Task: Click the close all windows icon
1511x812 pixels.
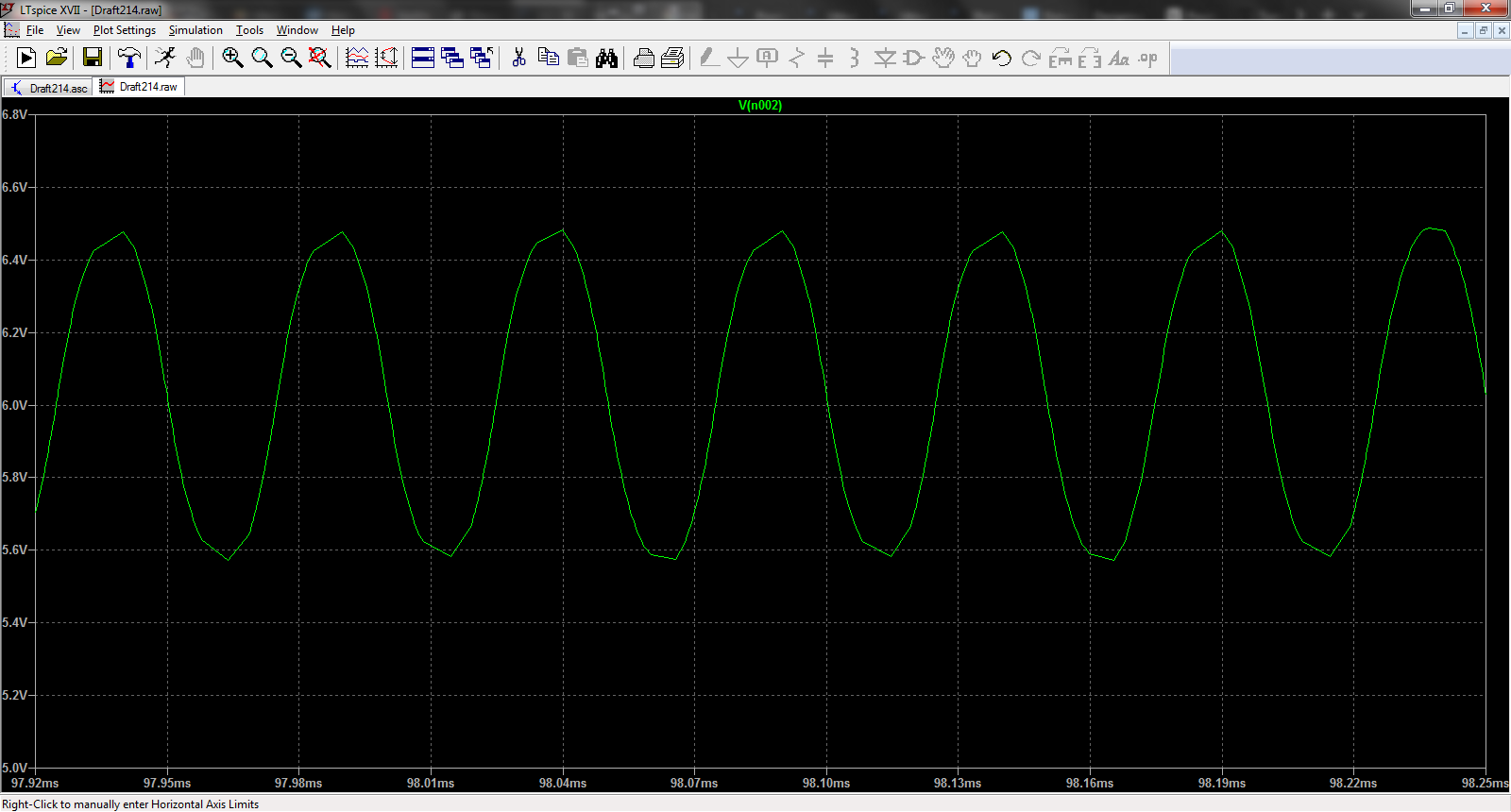Action: (x=482, y=59)
